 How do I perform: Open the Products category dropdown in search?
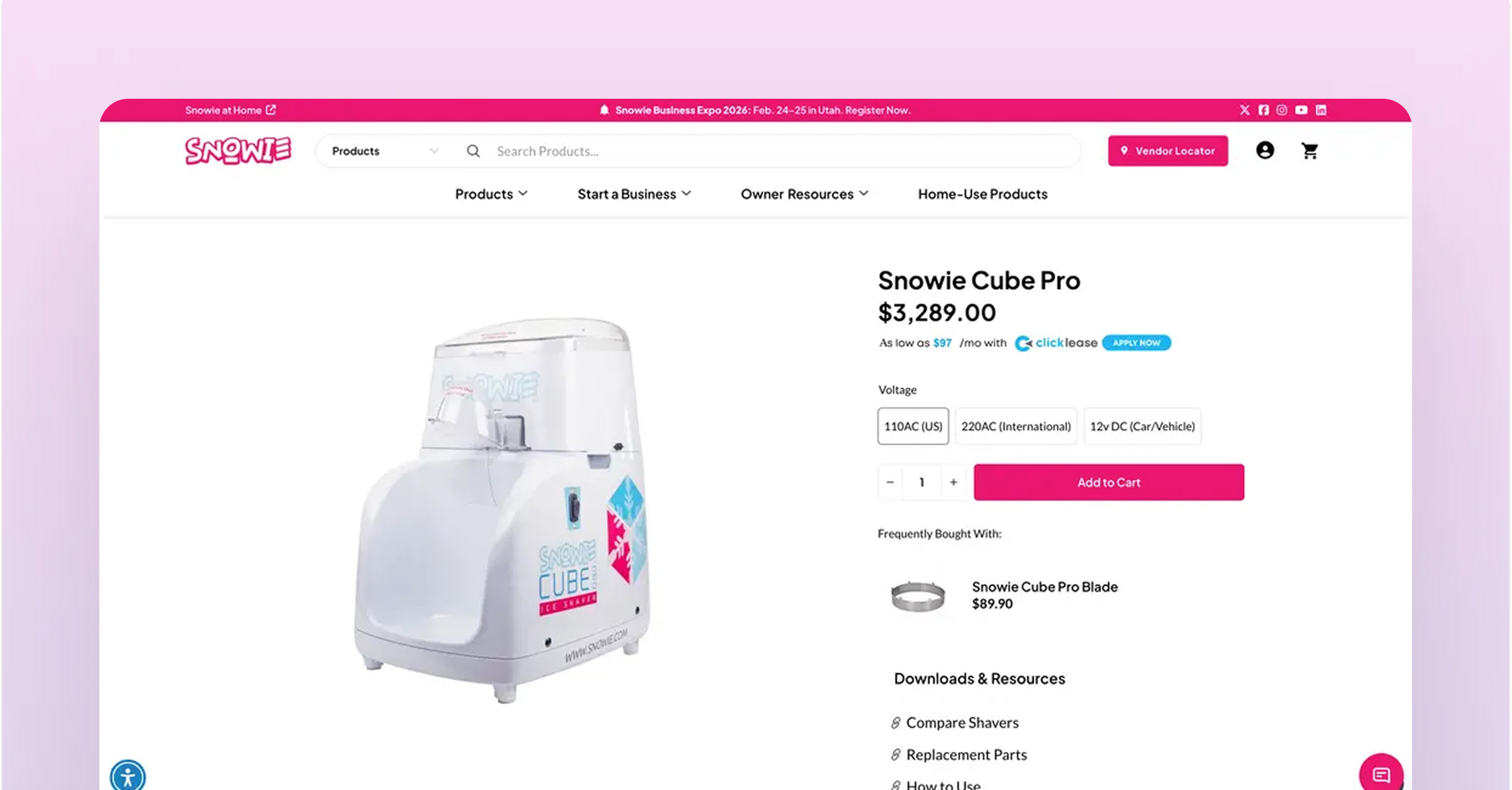(x=386, y=151)
